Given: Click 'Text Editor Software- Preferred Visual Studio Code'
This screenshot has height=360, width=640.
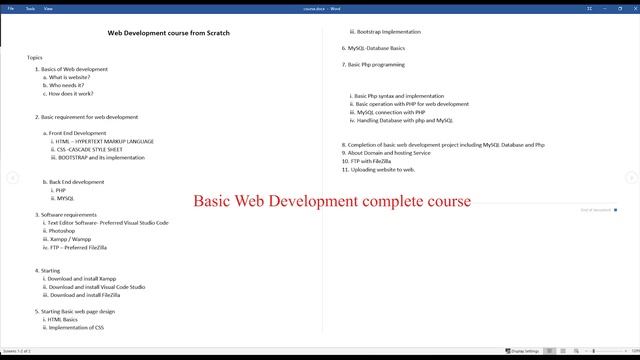Looking at the screenshot, I should 108,223.
